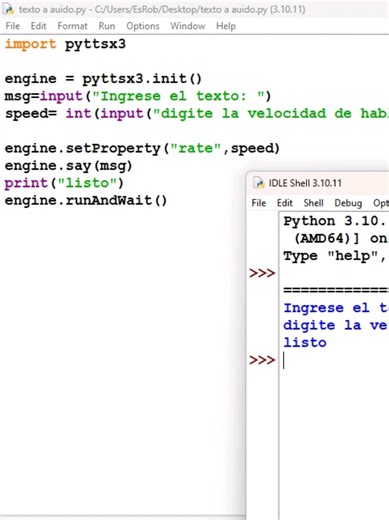Open the Window menu in the editor
The height and width of the screenshot is (520, 389).
188,26
